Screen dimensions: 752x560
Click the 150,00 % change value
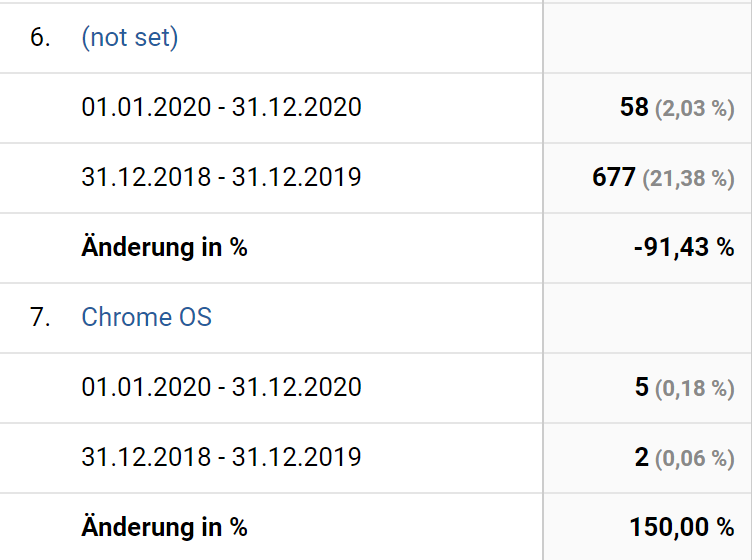tap(682, 527)
